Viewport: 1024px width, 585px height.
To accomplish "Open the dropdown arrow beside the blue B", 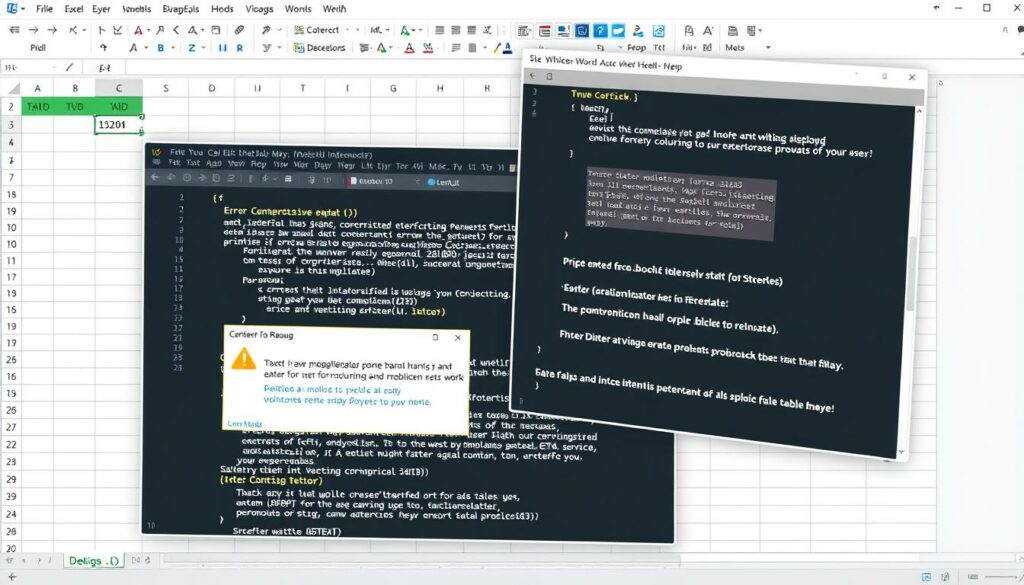I will [172, 48].
